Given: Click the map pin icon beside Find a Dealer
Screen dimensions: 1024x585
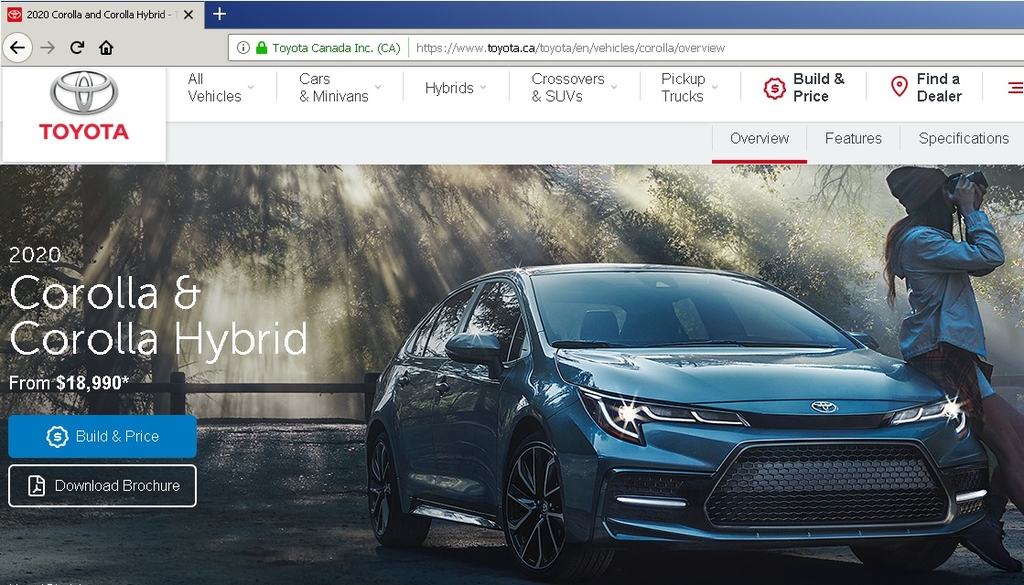Looking at the screenshot, I should [899, 87].
